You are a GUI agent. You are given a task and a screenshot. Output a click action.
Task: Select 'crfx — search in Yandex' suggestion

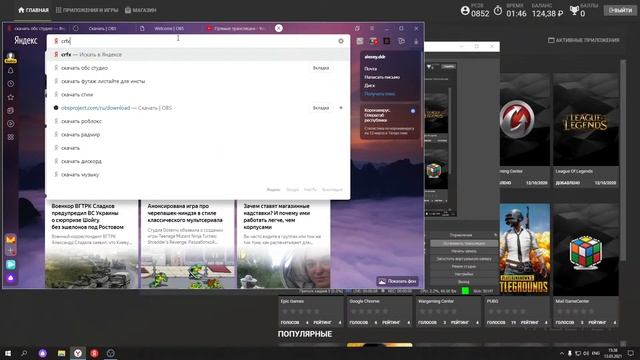pos(198,54)
